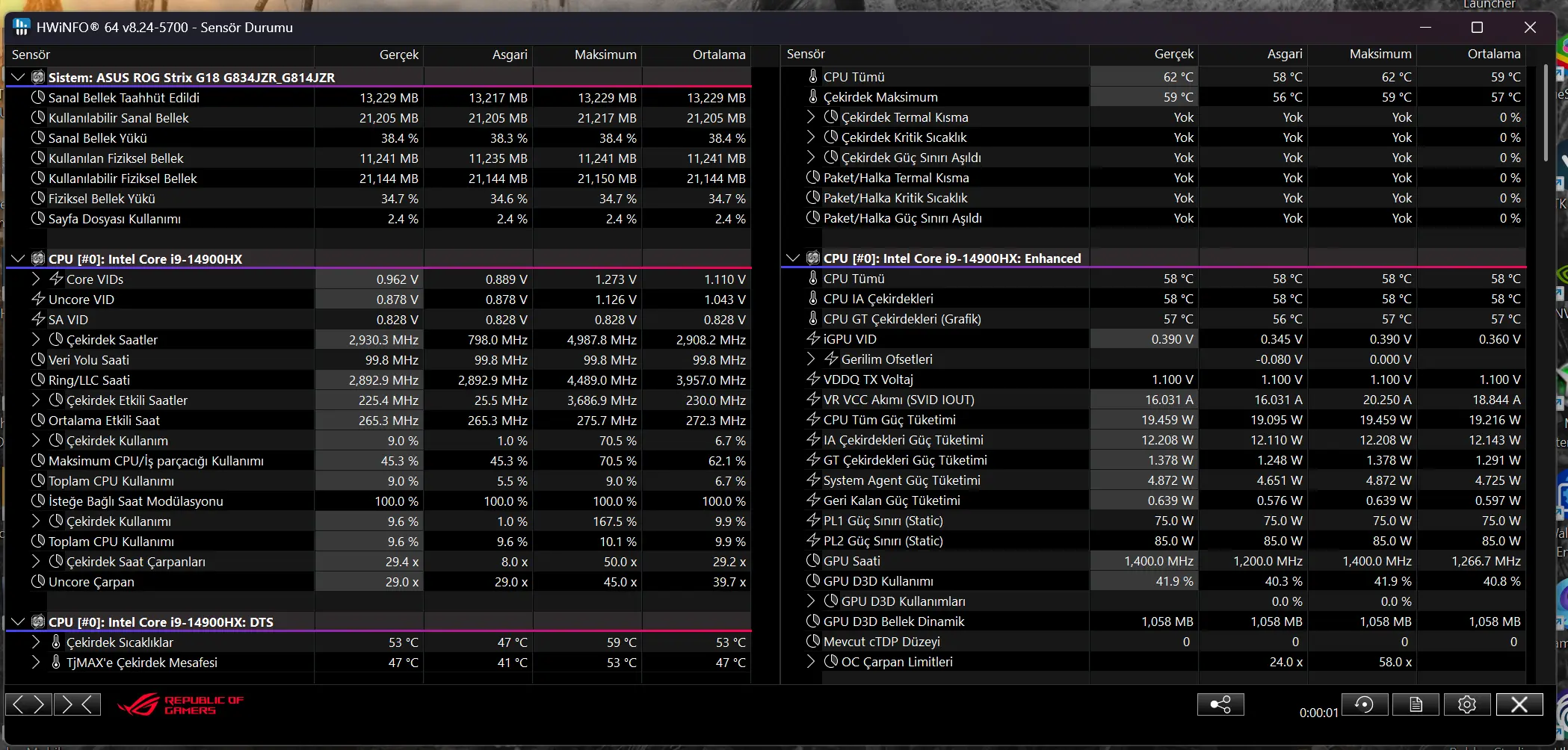Expand the Çekirdek Termal Kısma row
The image size is (1568, 750).
[x=811, y=117]
